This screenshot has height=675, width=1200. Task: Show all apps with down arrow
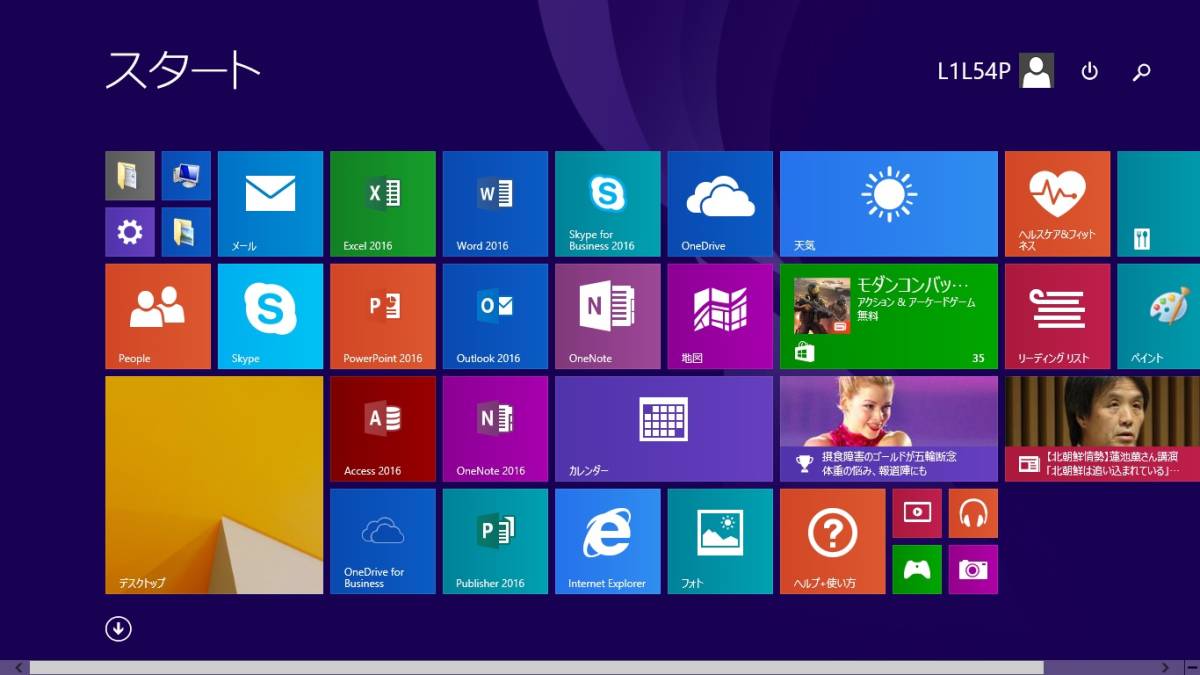click(x=118, y=628)
